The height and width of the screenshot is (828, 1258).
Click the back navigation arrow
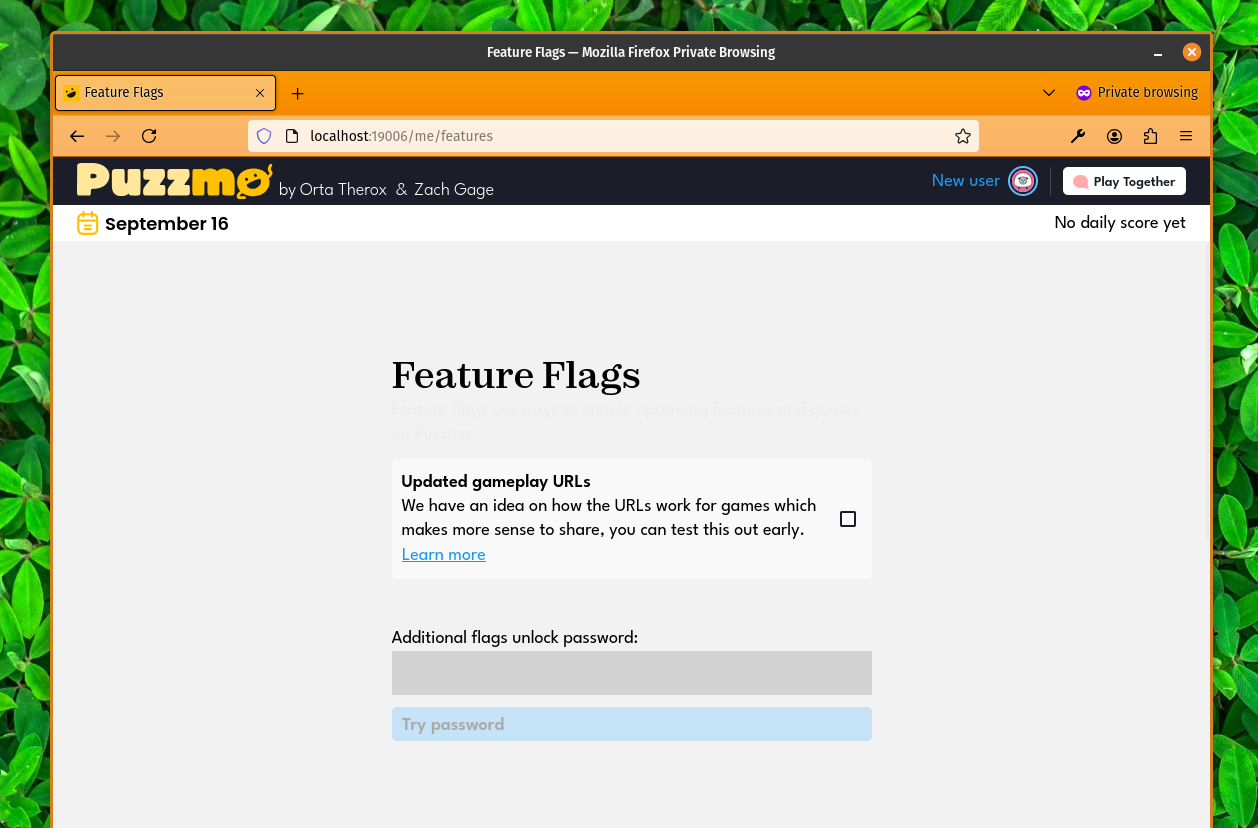point(77,136)
